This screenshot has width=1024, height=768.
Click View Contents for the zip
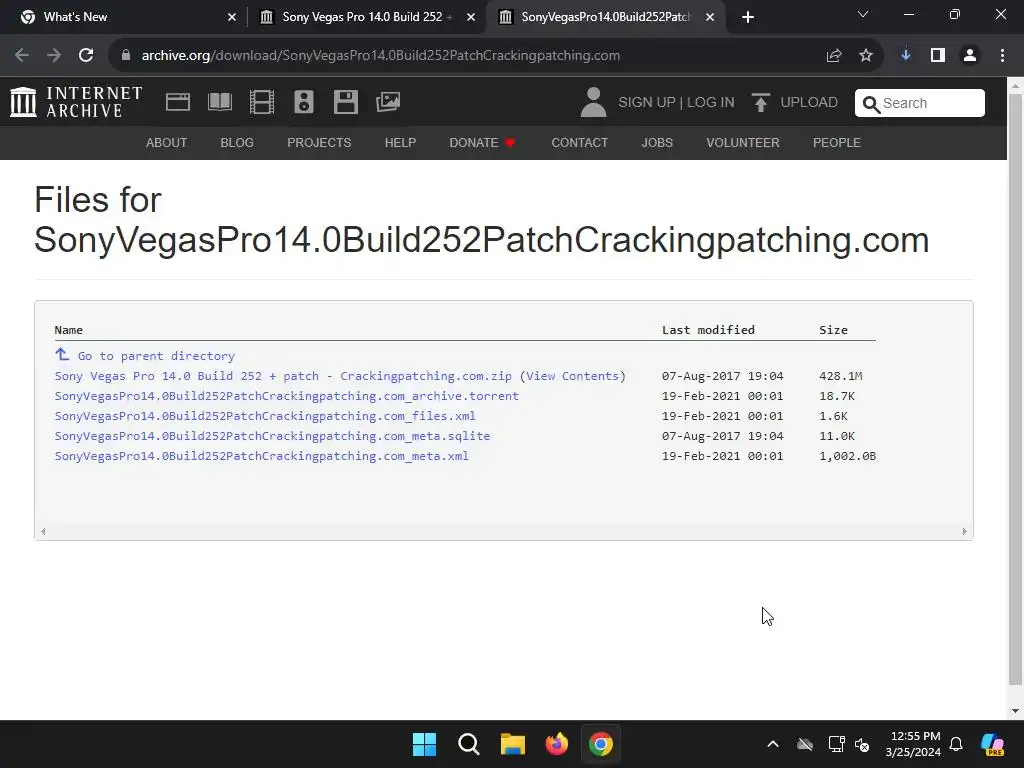click(573, 376)
